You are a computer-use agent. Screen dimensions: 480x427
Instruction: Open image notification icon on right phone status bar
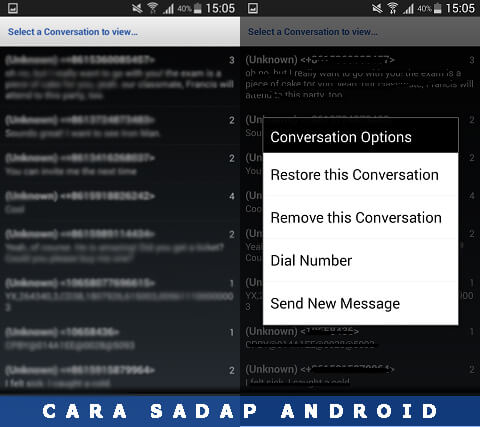253,8
